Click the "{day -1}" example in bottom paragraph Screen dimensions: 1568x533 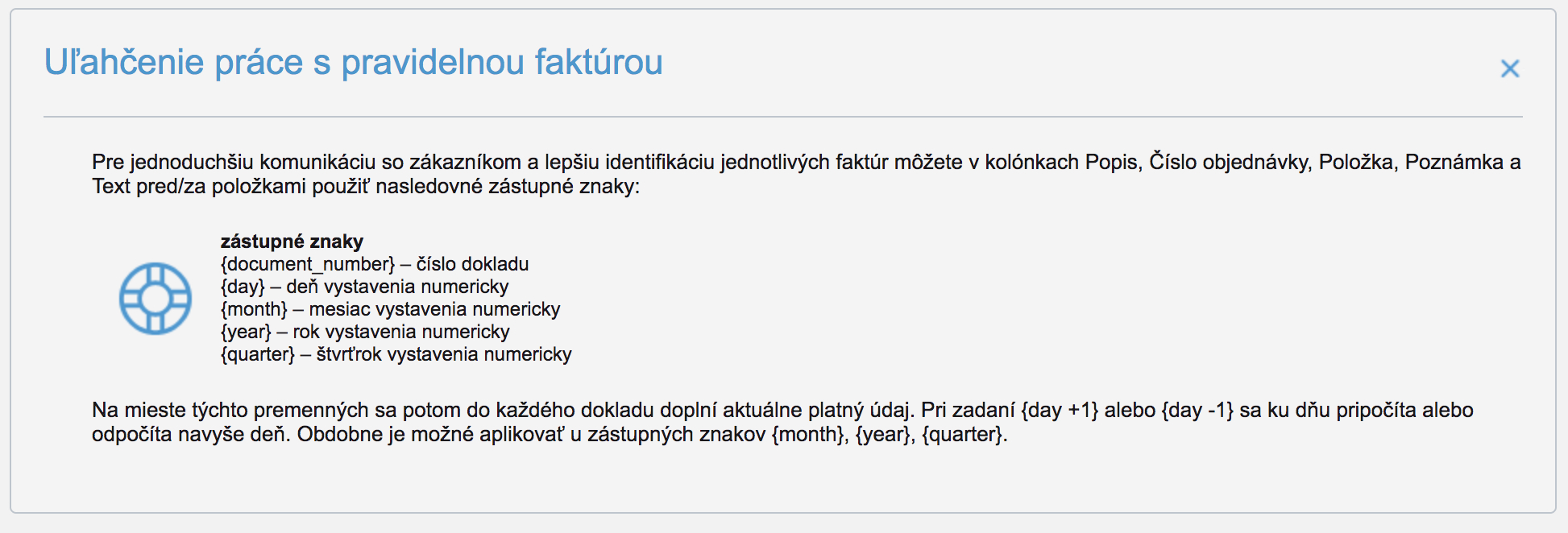point(1197,411)
